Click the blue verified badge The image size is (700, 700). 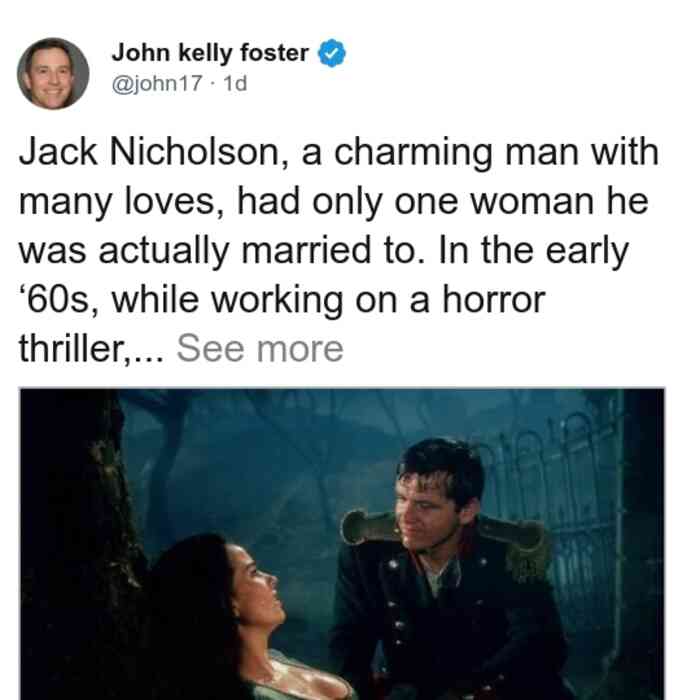point(332,53)
